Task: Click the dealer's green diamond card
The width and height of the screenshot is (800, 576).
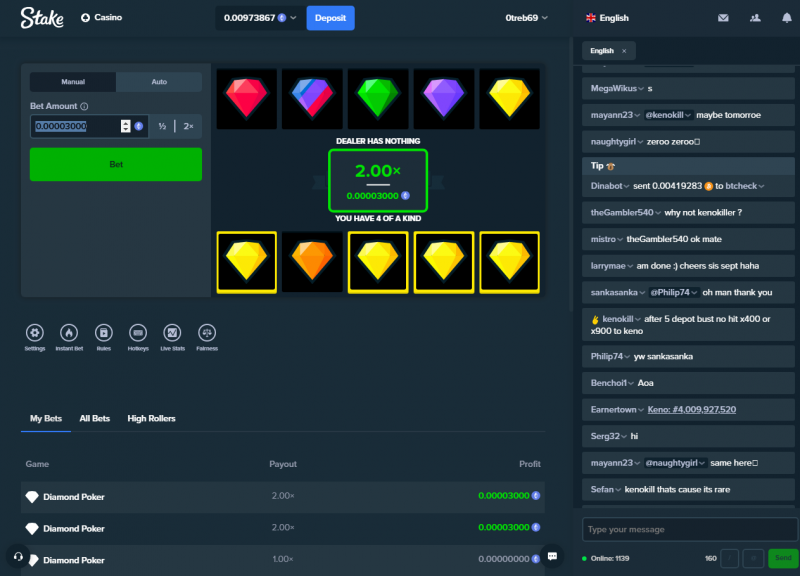Action: 378,99
